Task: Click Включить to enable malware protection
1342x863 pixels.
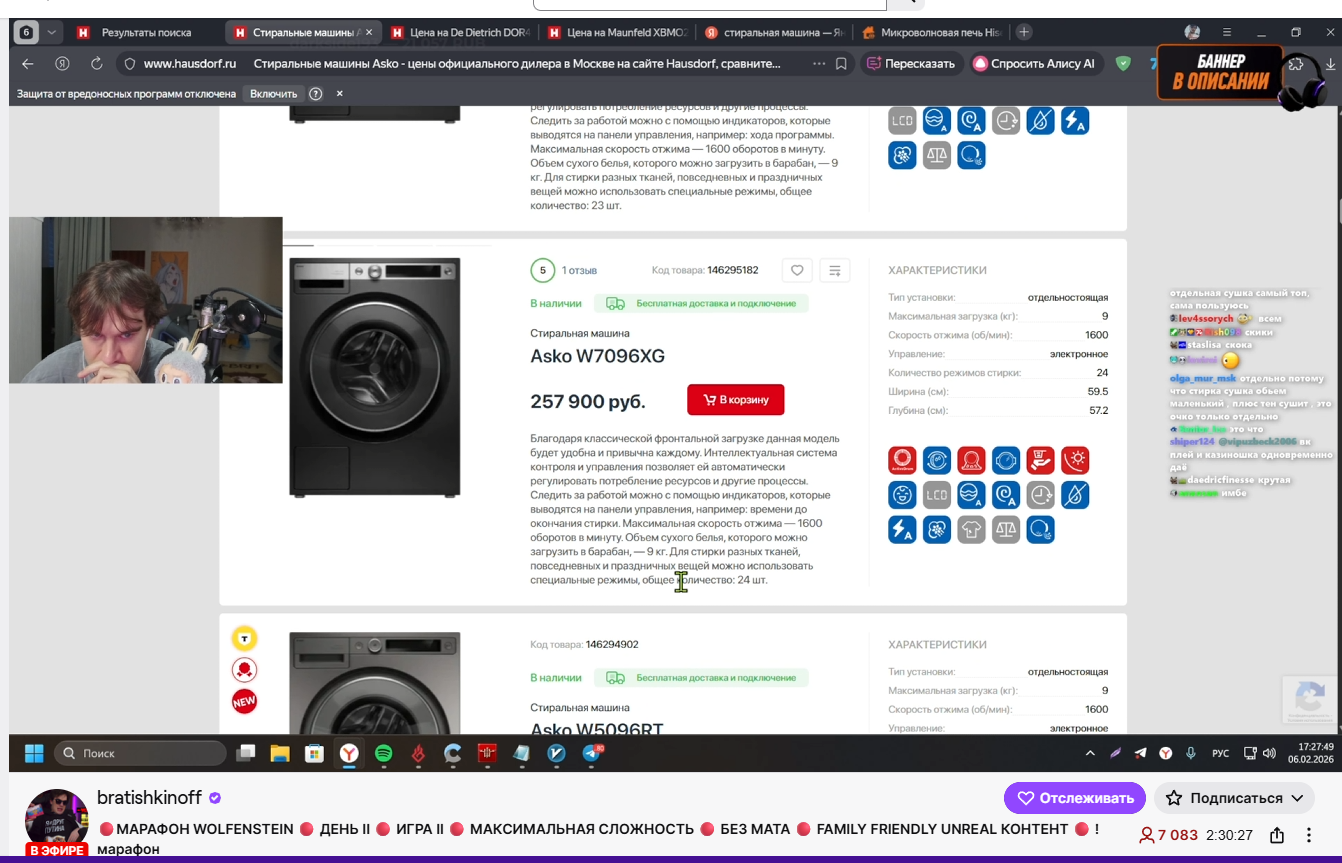Action: coord(273,94)
